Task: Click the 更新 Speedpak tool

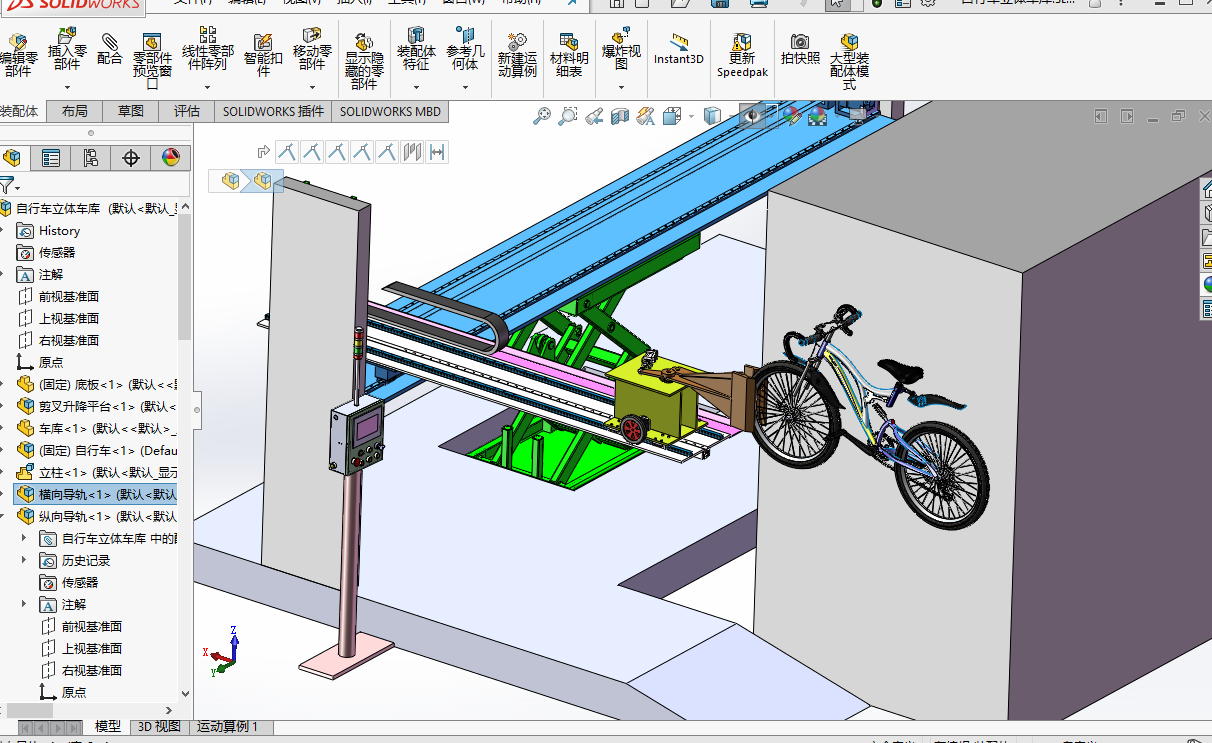Action: click(742, 55)
